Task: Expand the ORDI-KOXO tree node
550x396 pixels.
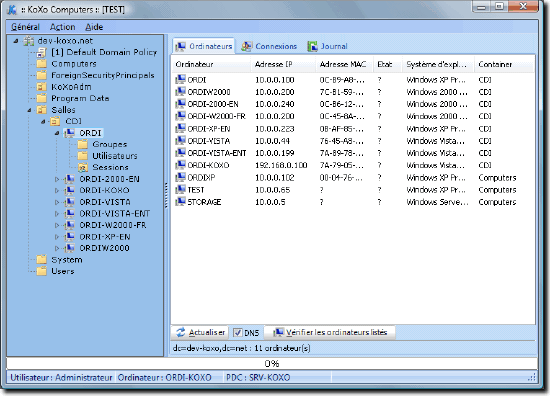Action: point(57,190)
